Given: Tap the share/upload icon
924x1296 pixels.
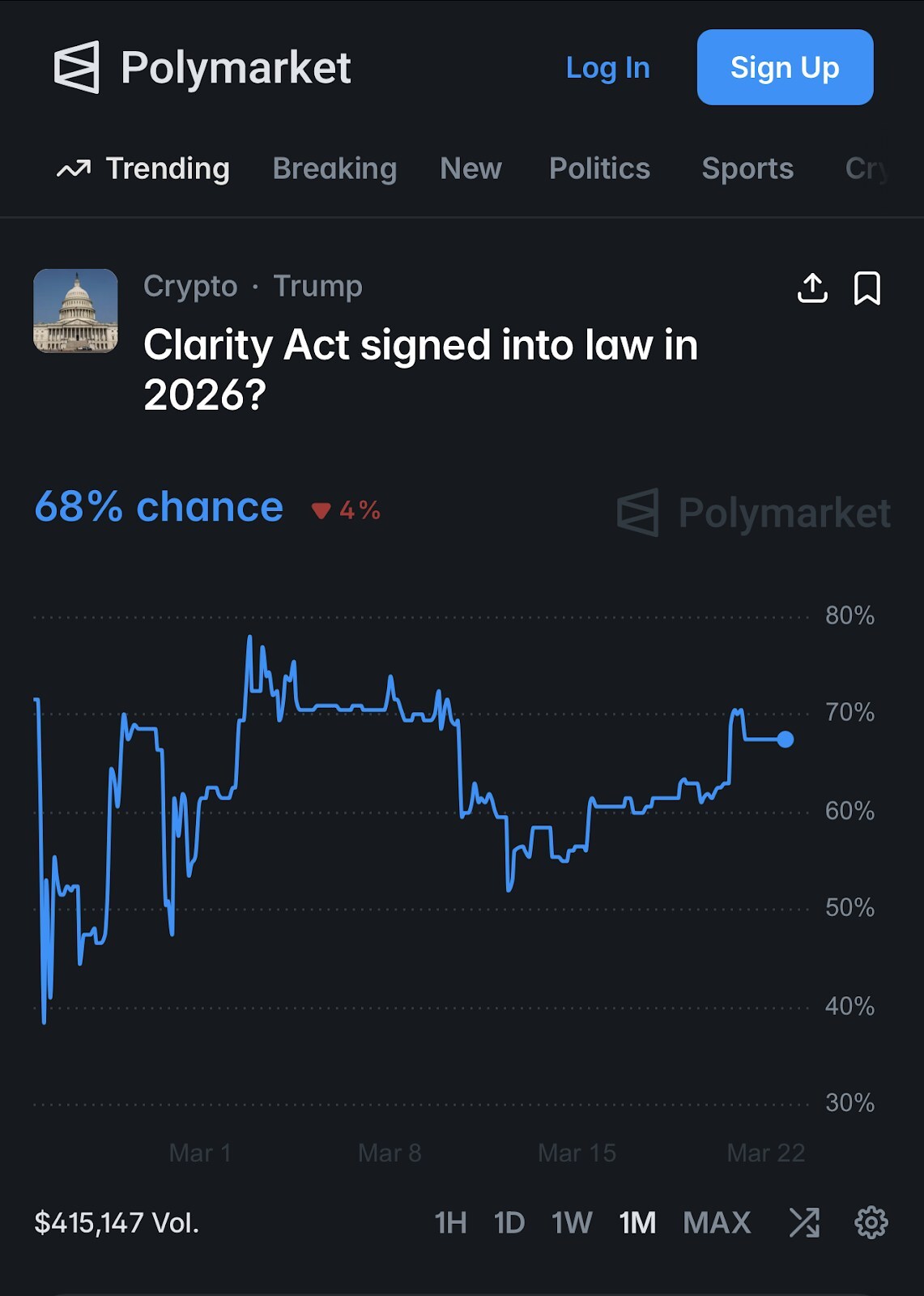Looking at the screenshot, I should (x=812, y=288).
